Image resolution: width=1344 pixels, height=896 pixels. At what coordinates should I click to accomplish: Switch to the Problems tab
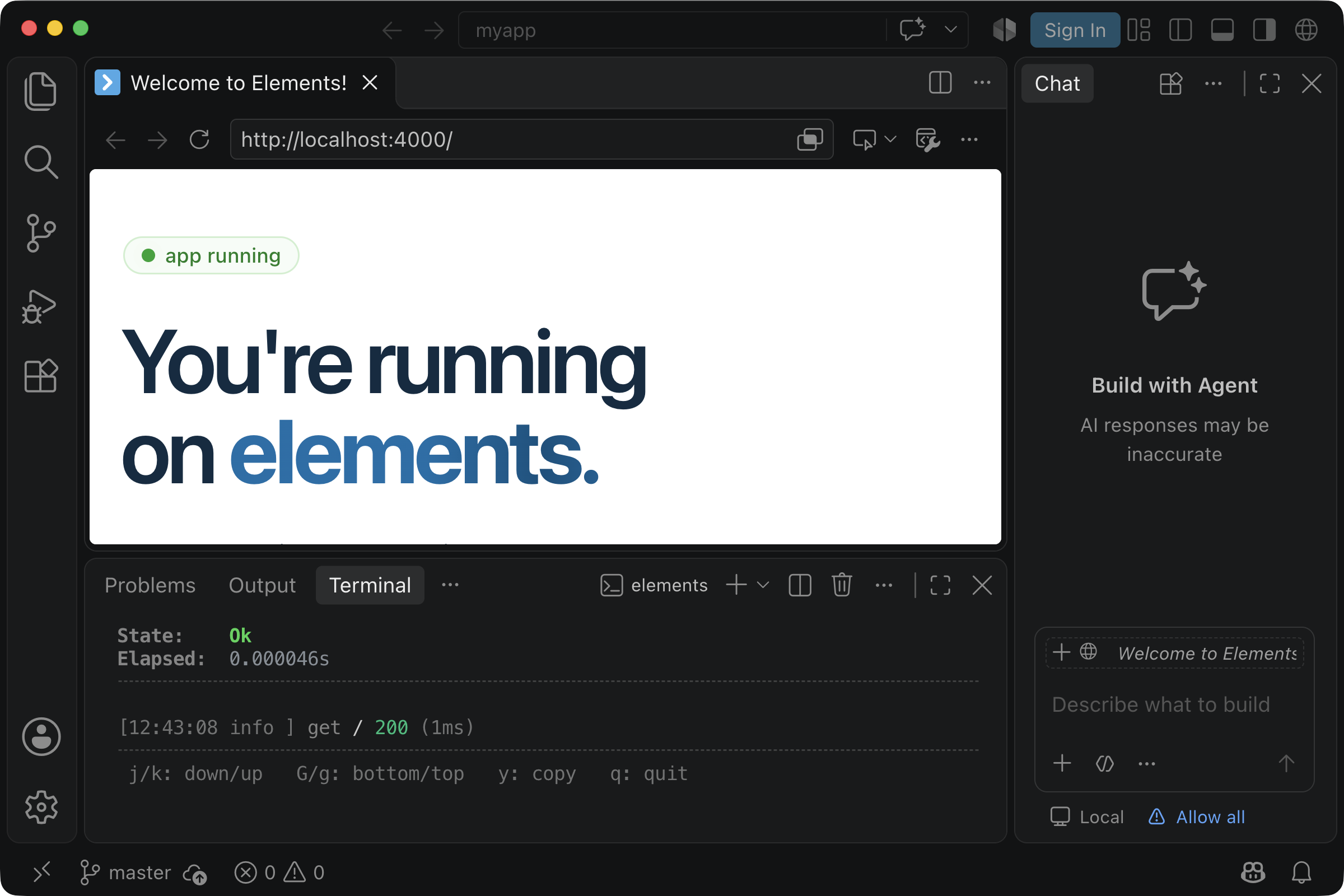150,585
